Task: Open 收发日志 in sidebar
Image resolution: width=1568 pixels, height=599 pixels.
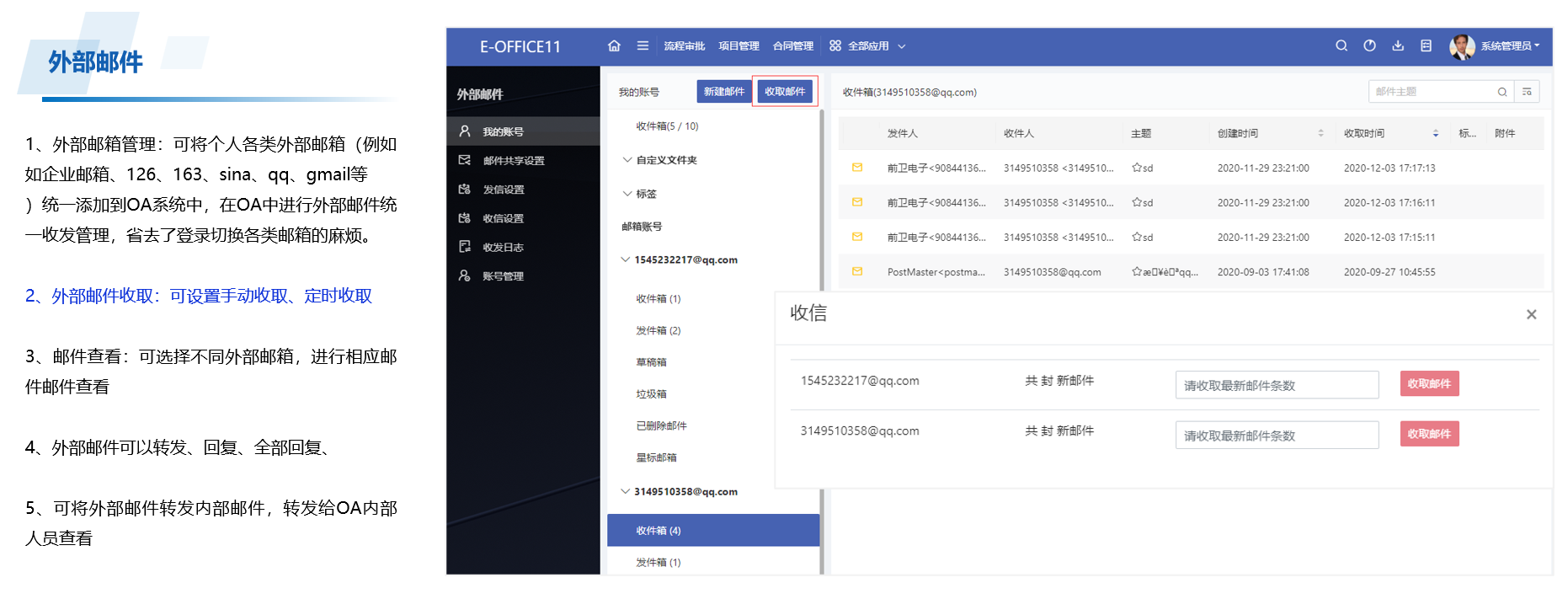Action: (523, 247)
